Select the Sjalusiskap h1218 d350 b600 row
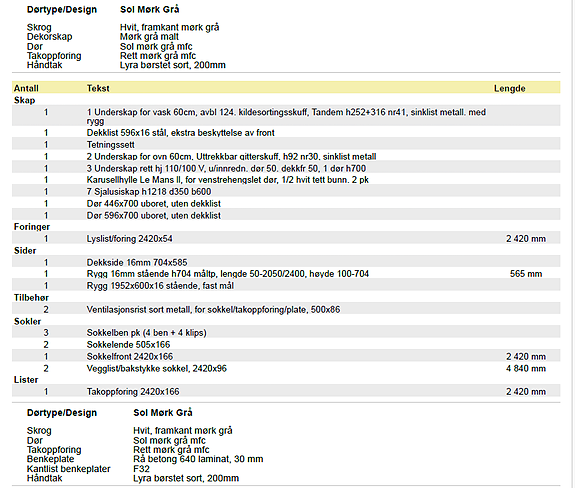575x488 pixels. coord(286,192)
